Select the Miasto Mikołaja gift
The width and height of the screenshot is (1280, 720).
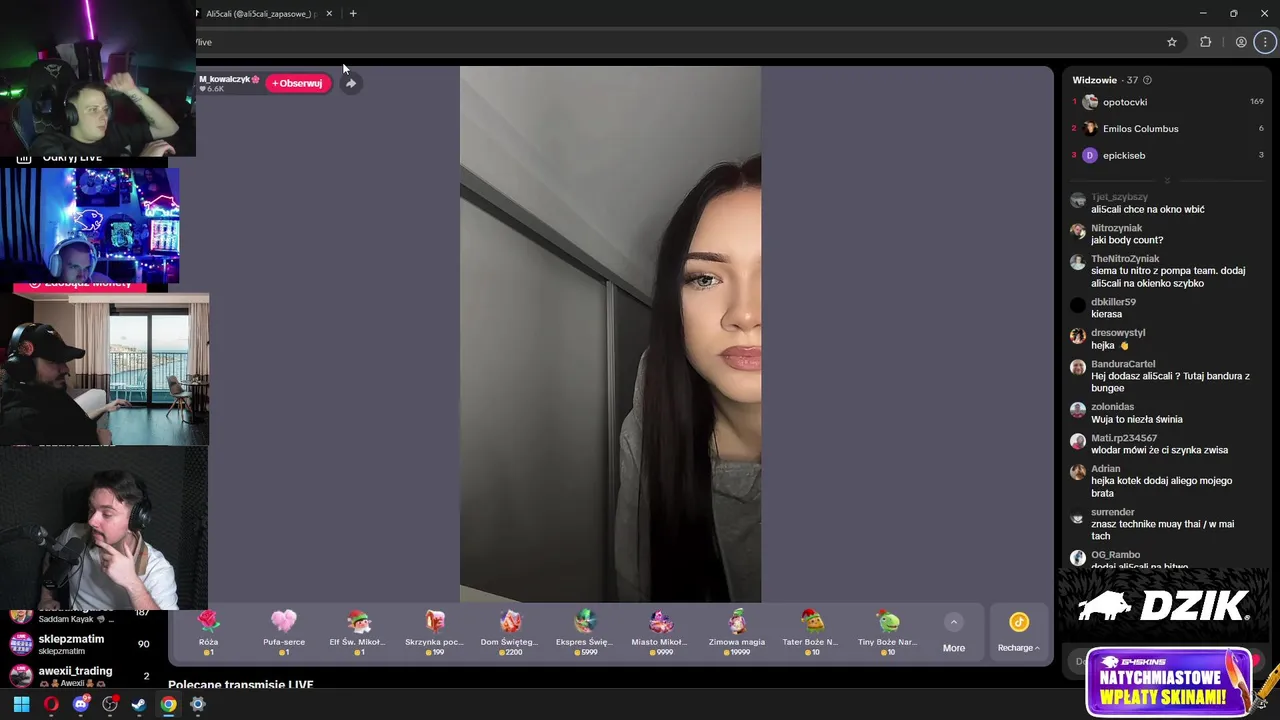[661, 632]
